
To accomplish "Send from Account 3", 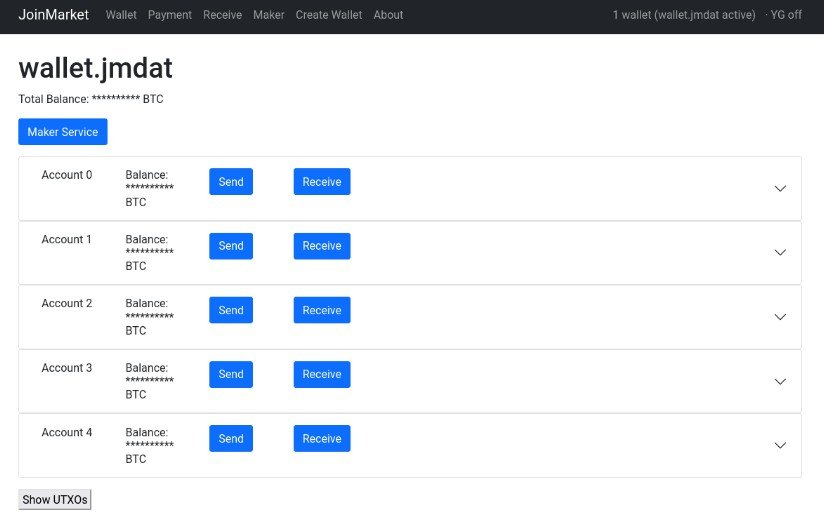I will [x=231, y=374].
